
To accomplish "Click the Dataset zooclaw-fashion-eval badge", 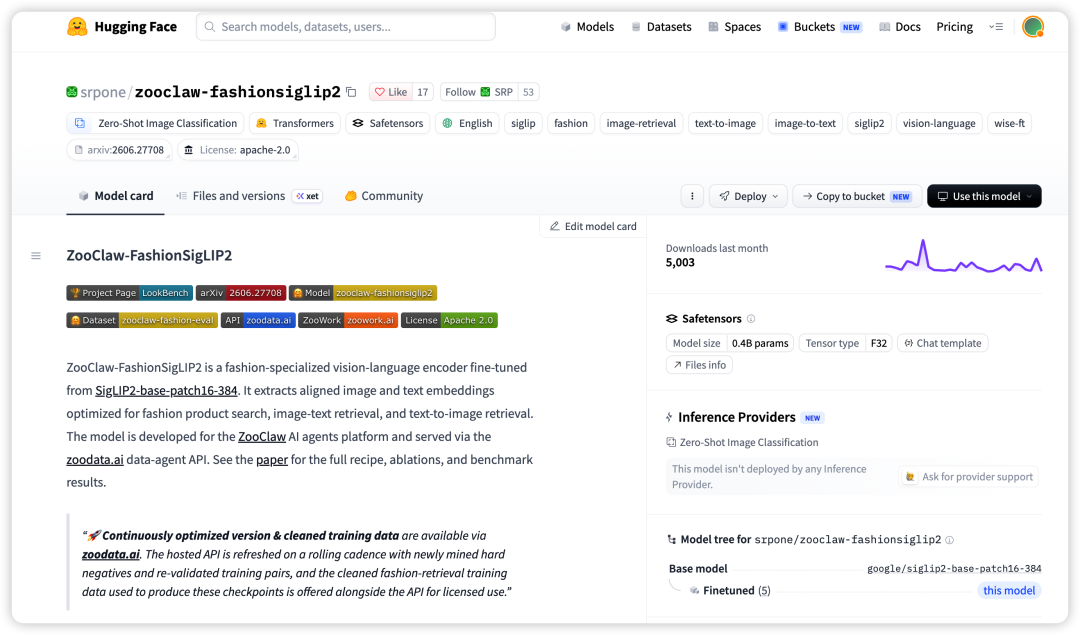I will pos(142,320).
